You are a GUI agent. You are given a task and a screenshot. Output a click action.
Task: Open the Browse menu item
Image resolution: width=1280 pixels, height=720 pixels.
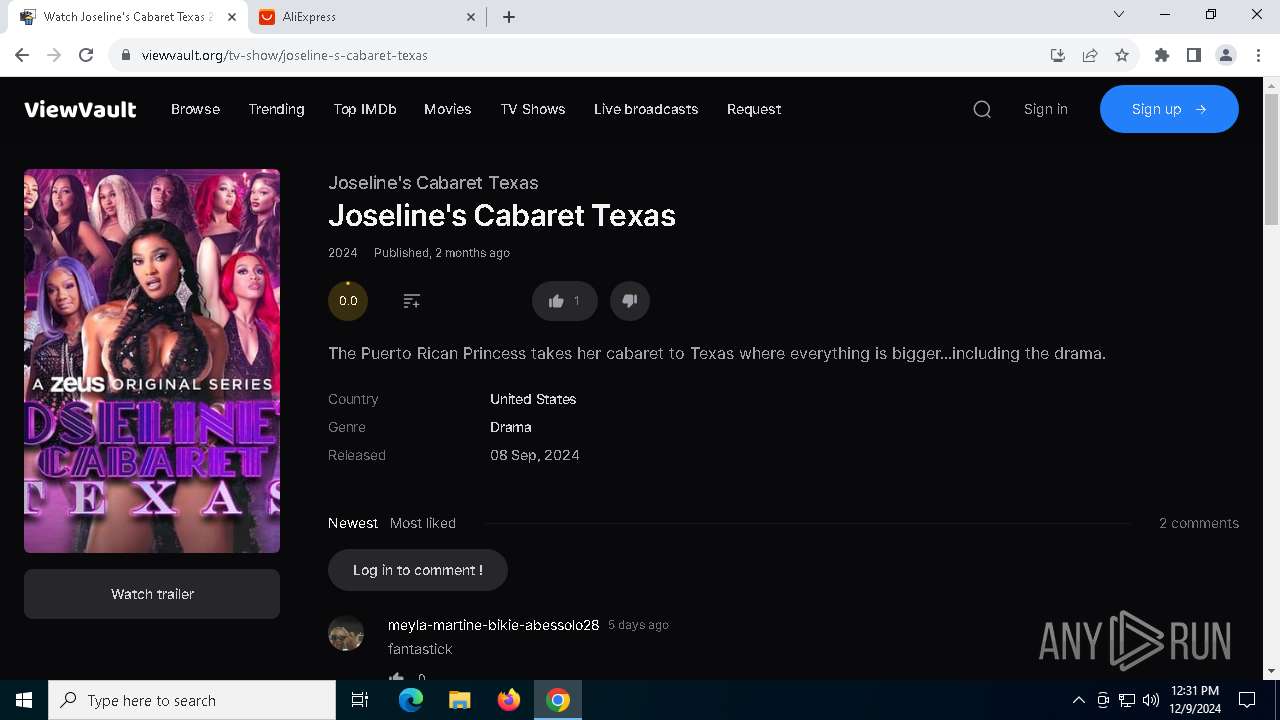(195, 109)
